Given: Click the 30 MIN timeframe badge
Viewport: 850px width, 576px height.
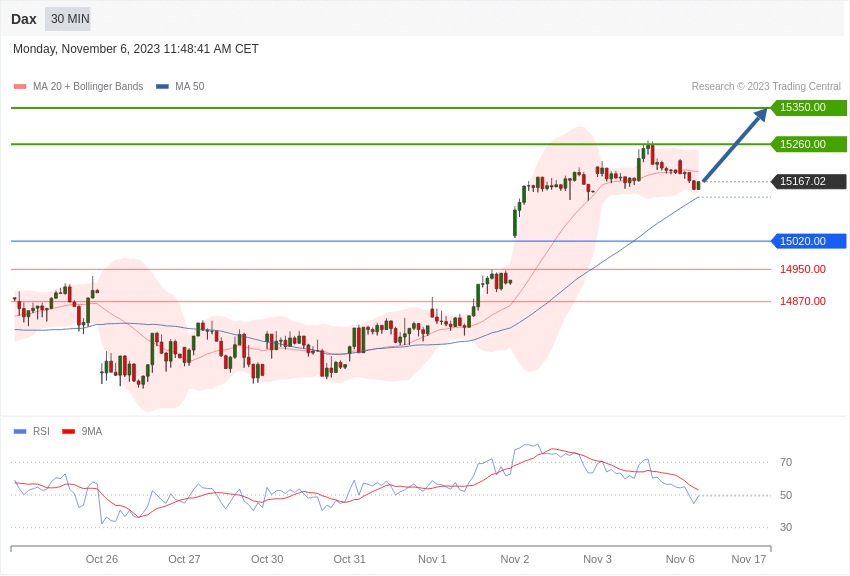Looking at the screenshot, I should [68, 19].
